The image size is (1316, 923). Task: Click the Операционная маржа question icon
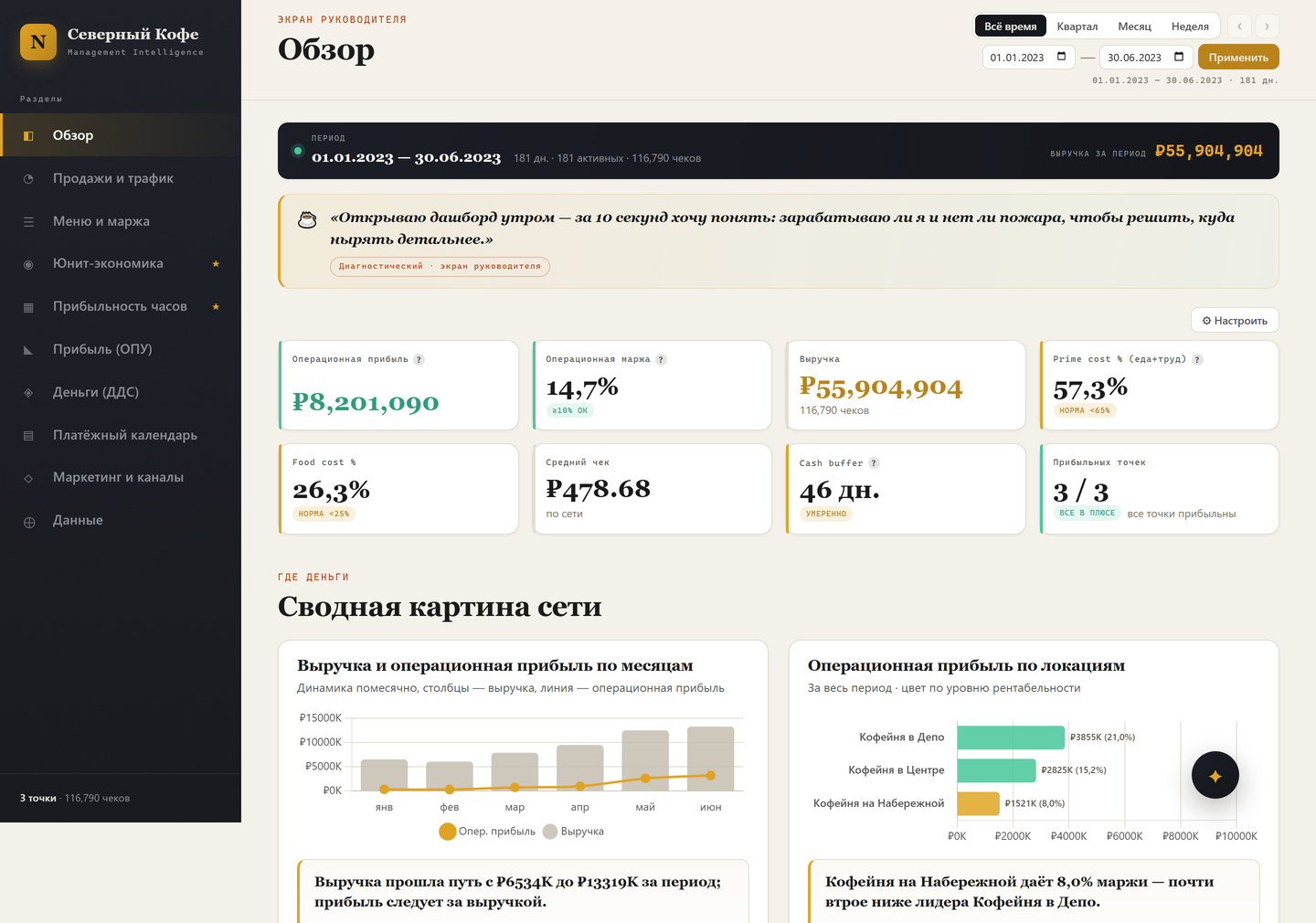[x=661, y=359]
